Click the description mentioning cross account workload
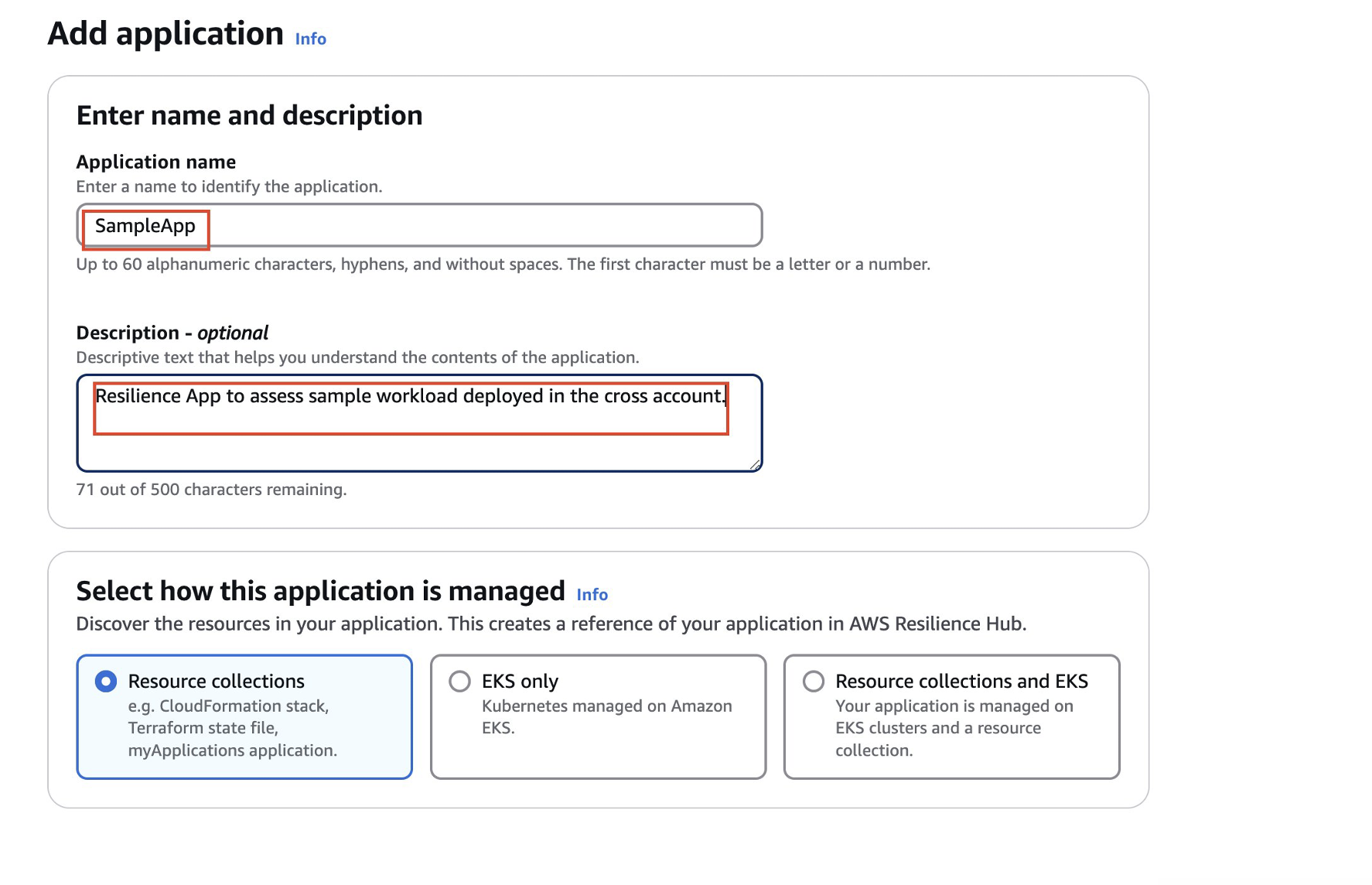This screenshot has width=1372, height=885. tap(411, 396)
